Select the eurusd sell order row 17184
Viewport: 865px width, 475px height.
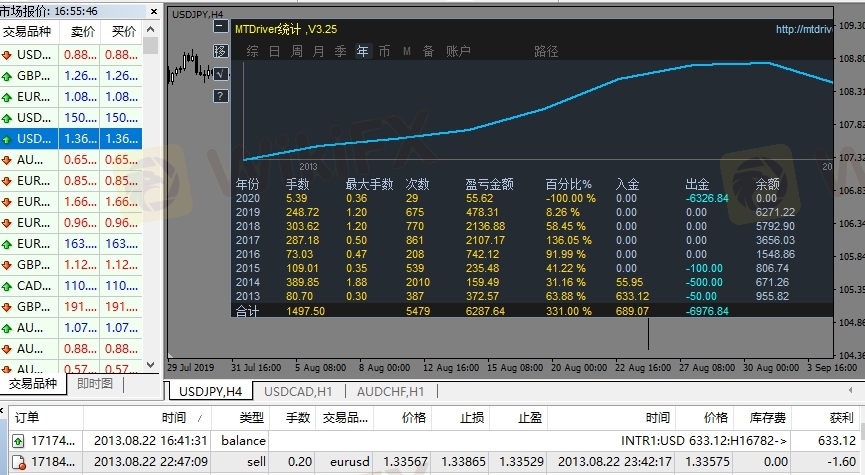point(434,462)
